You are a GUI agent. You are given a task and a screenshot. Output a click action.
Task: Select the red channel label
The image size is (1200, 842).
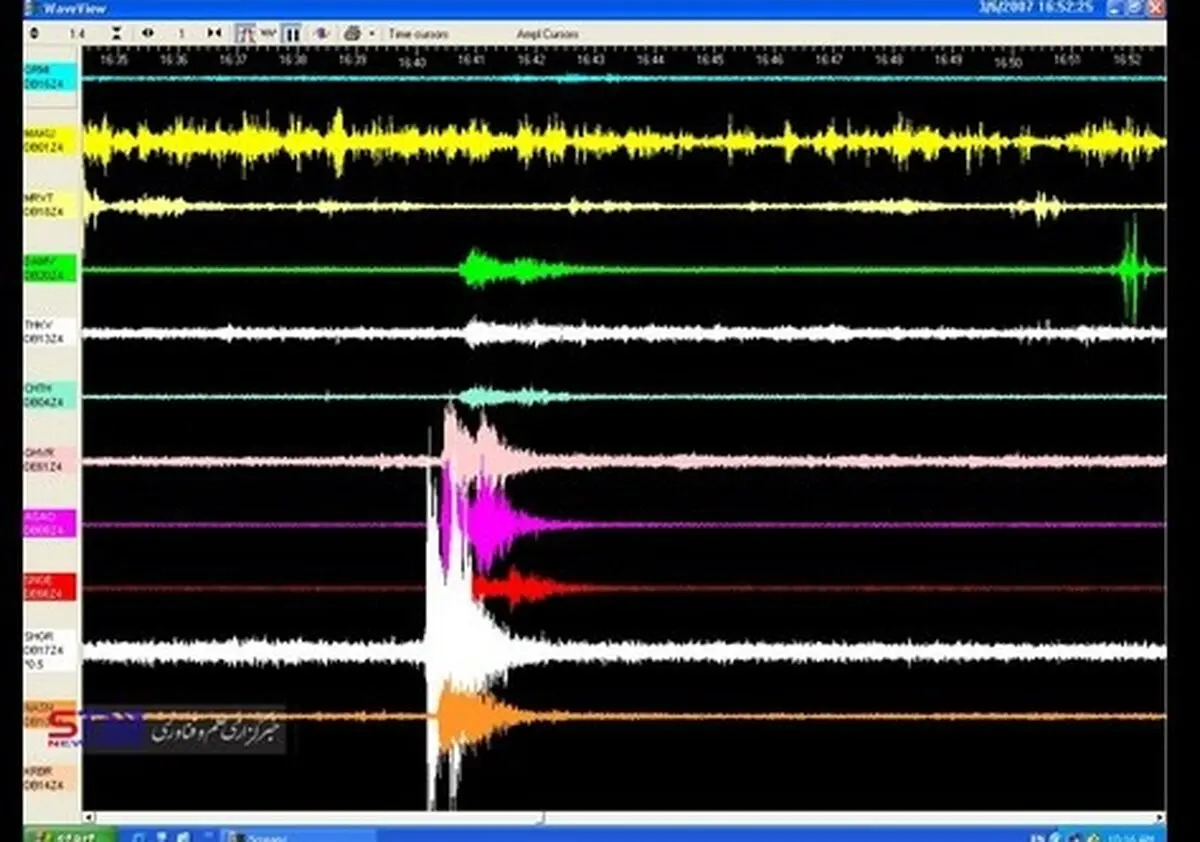[50, 587]
